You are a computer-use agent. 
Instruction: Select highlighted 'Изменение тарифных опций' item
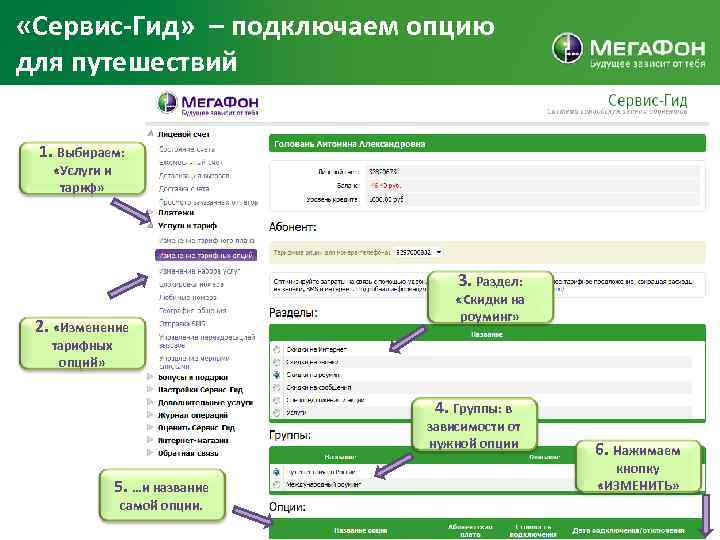point(206,255)
